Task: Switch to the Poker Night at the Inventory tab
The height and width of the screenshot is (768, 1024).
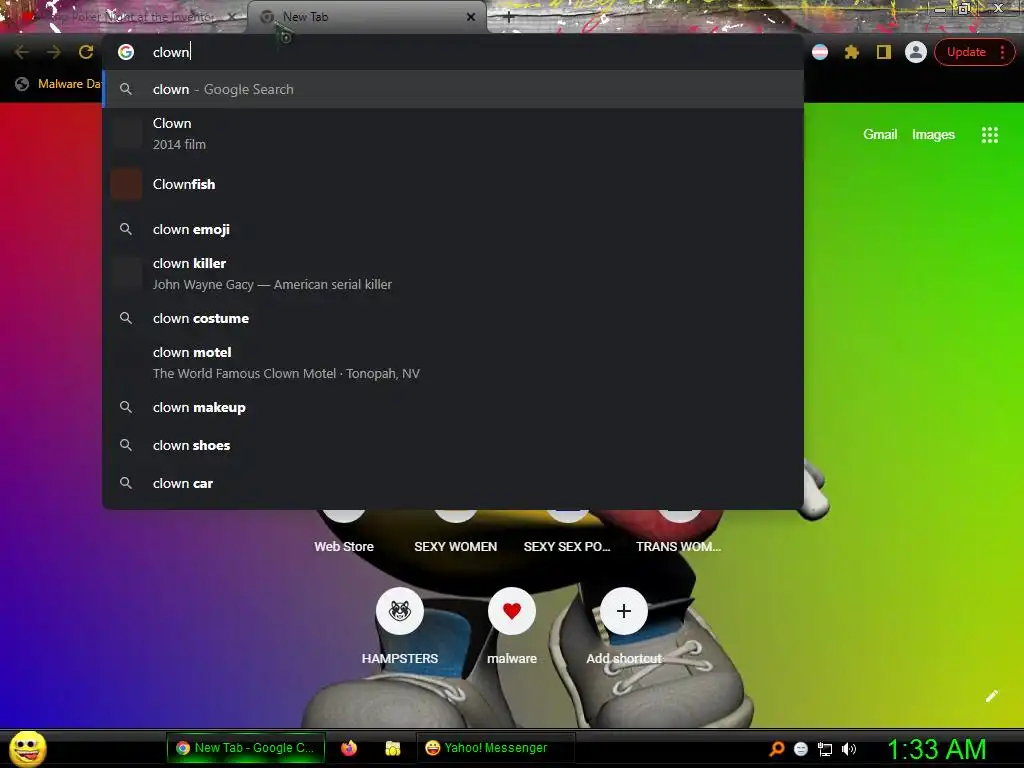Action: [x=124, y=17]
